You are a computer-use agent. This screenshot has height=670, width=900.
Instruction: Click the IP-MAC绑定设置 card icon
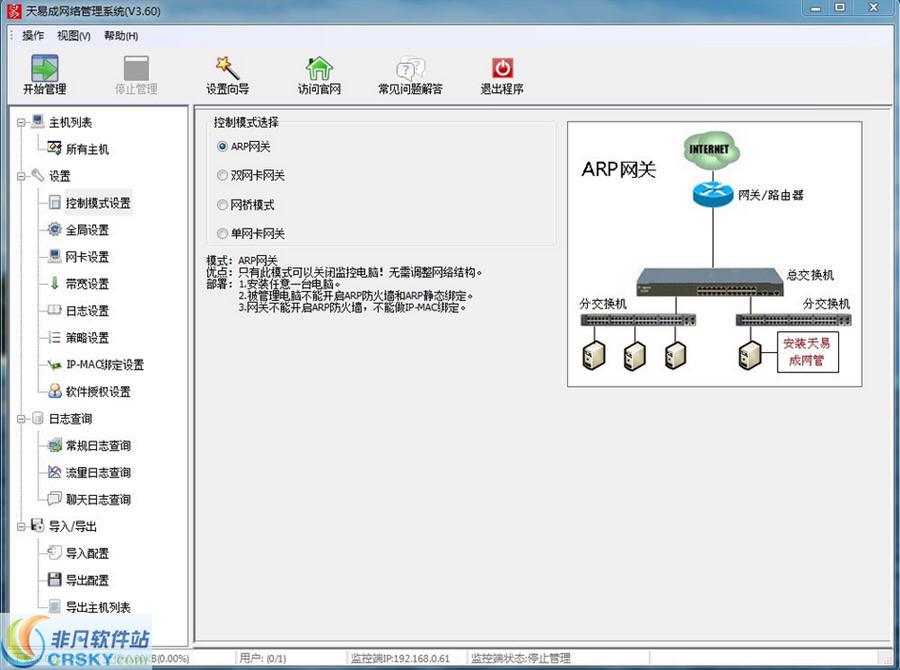pos(55,365)
